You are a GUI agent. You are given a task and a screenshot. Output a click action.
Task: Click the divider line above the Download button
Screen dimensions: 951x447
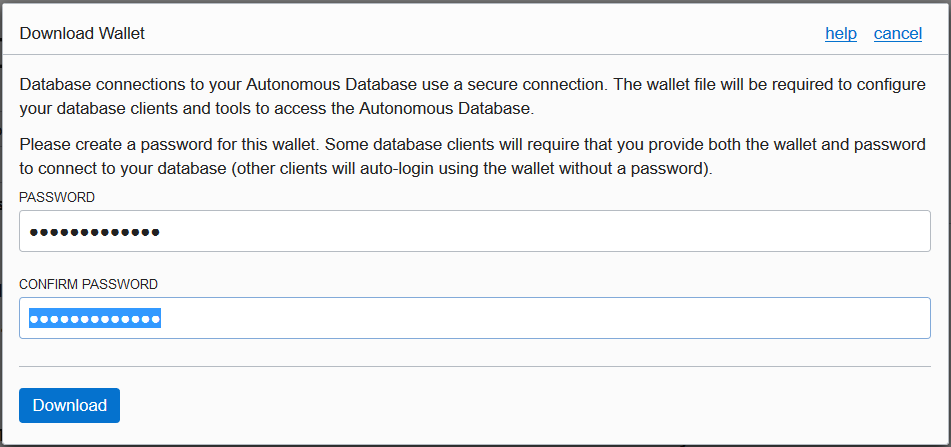point(475,367)
